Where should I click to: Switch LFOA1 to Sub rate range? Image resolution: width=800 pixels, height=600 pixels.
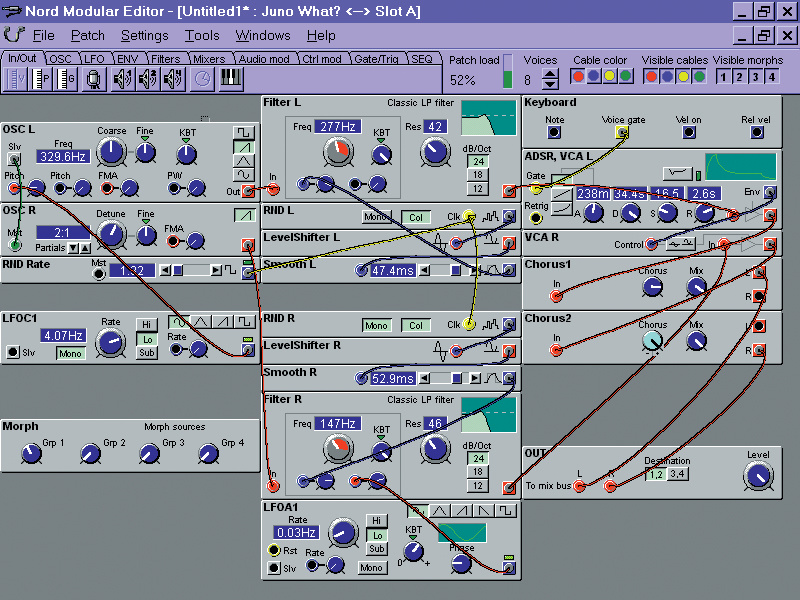click(375, 548)
